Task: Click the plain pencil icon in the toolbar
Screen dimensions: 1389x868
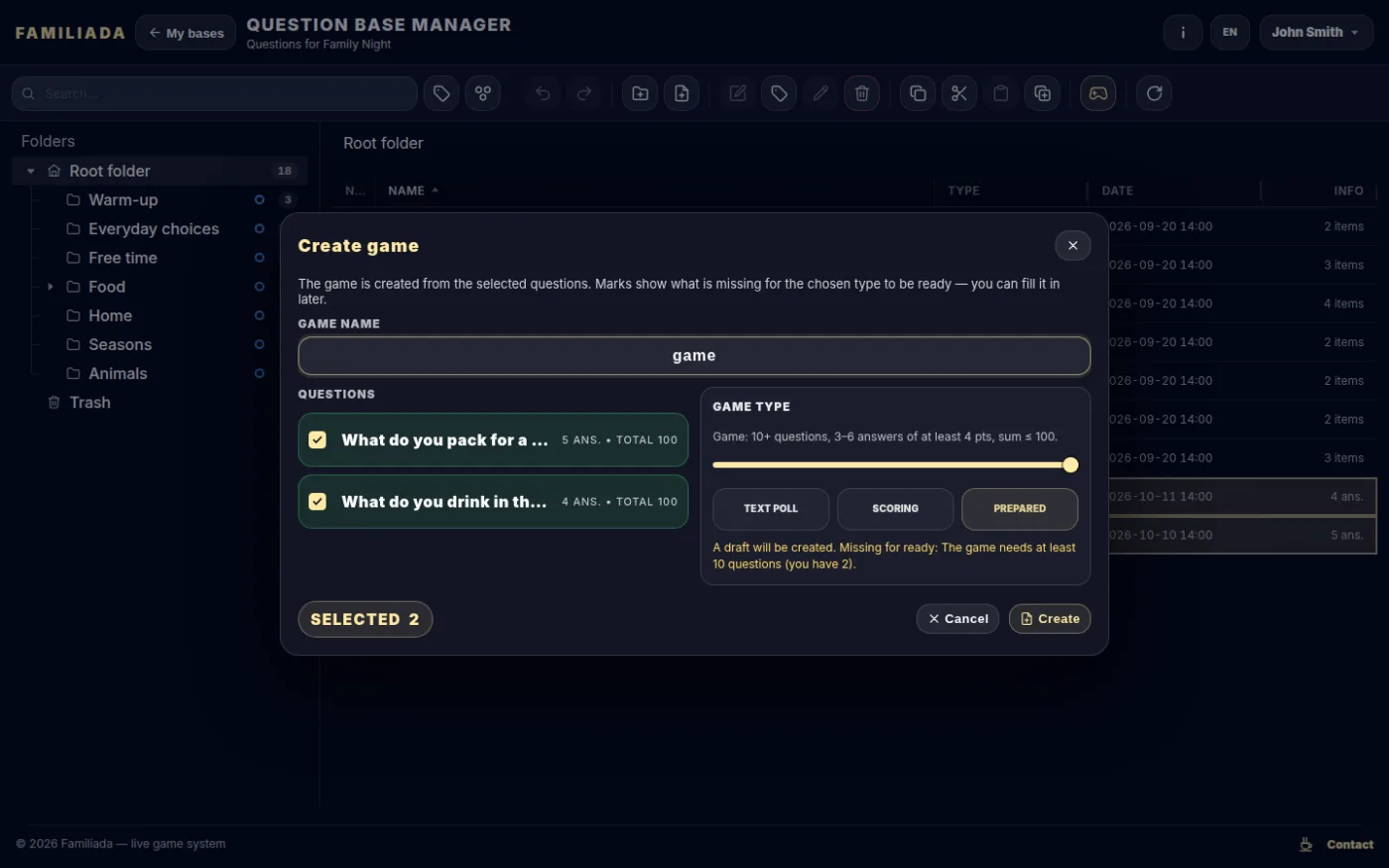Action: 821,93
